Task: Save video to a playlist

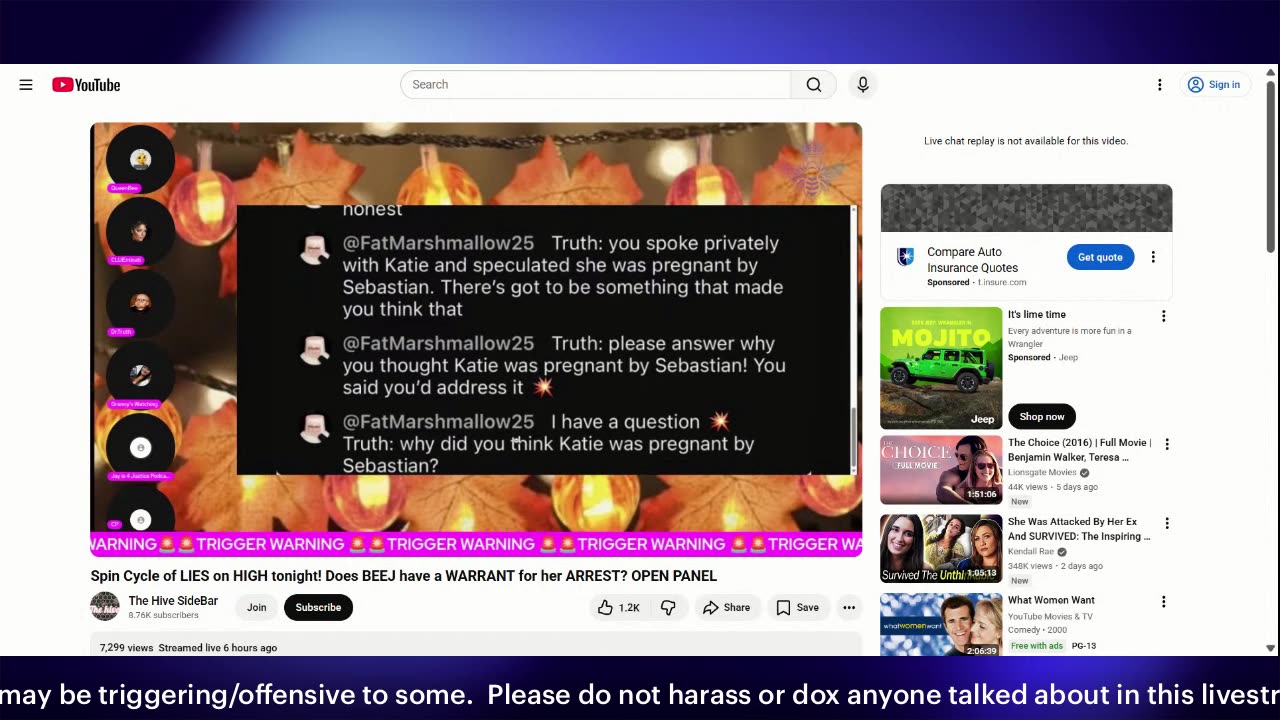Action: click(x=797, y=607)
